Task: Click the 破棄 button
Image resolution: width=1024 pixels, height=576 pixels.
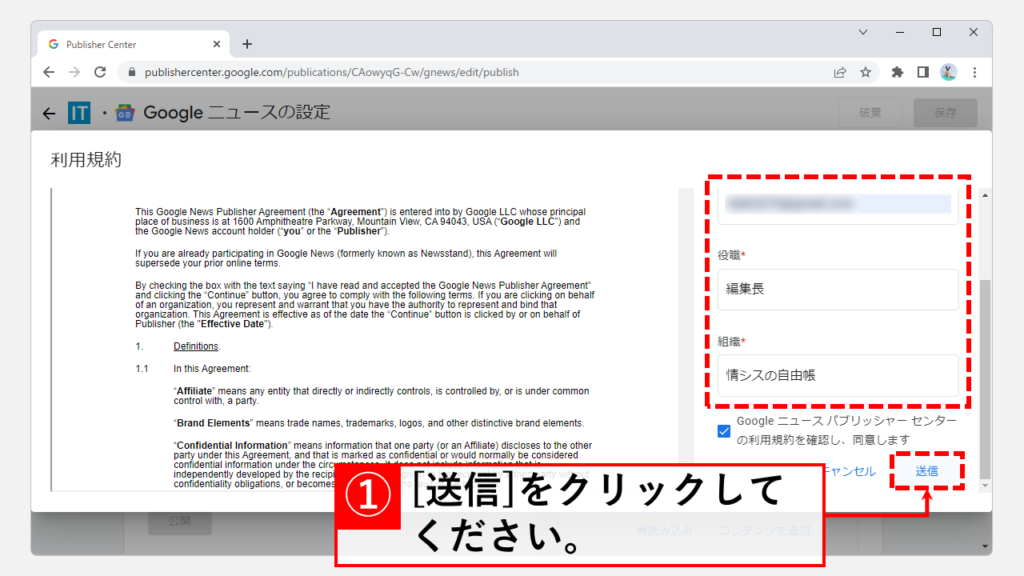Action: tap(870, 112)
